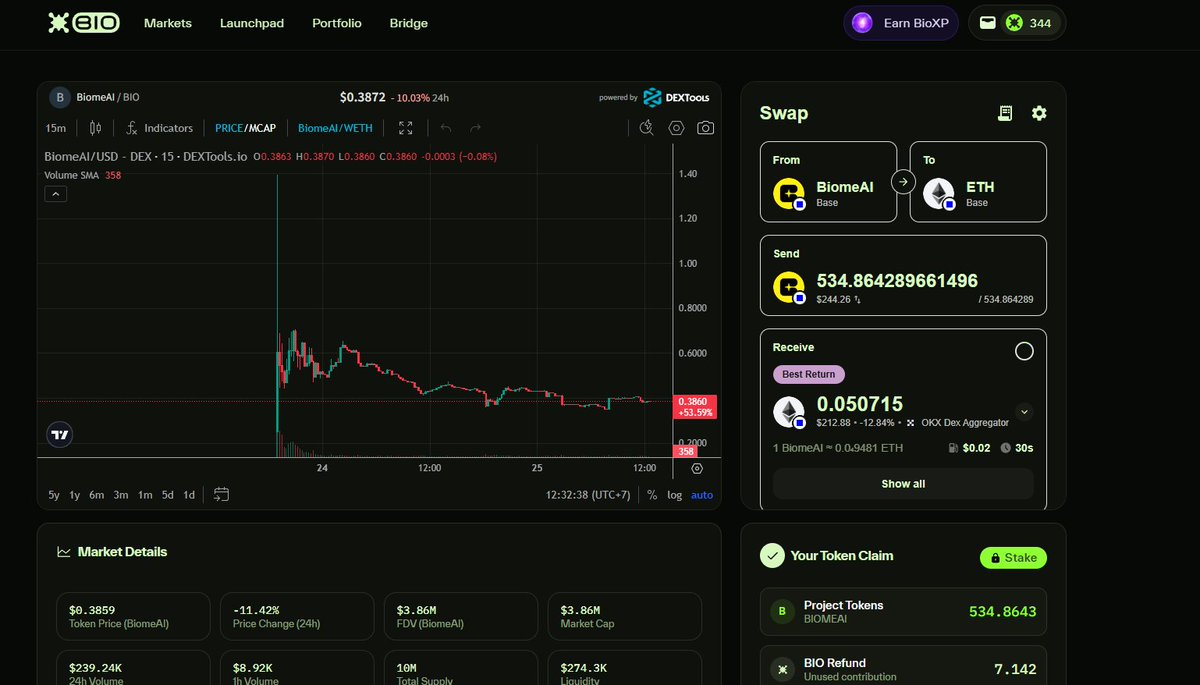Click the Earn BioXP button
This screenshot has height=685, width=1200.
(902, 23)
